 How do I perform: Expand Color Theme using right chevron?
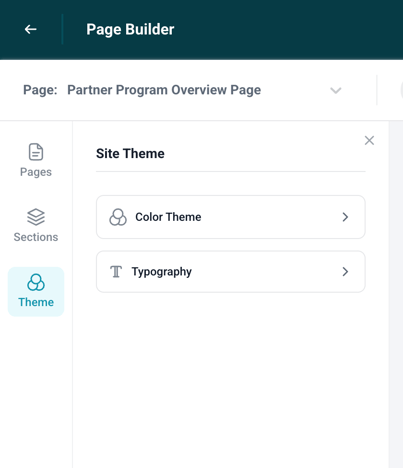pyautogui.click(x=345, y=217)
